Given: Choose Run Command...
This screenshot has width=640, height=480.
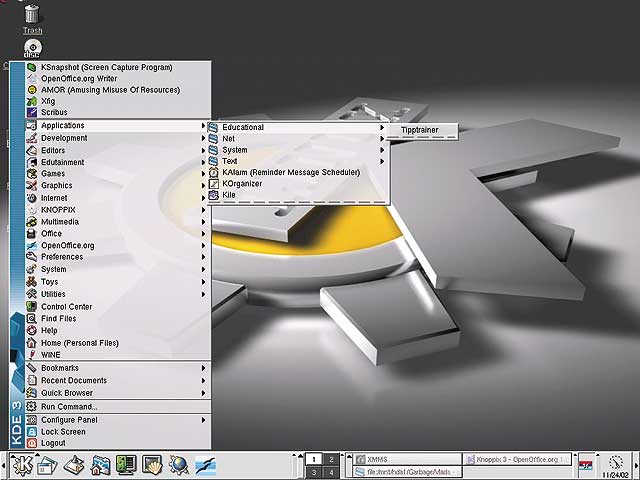Looking at the screenshot, I should (118, 407).
